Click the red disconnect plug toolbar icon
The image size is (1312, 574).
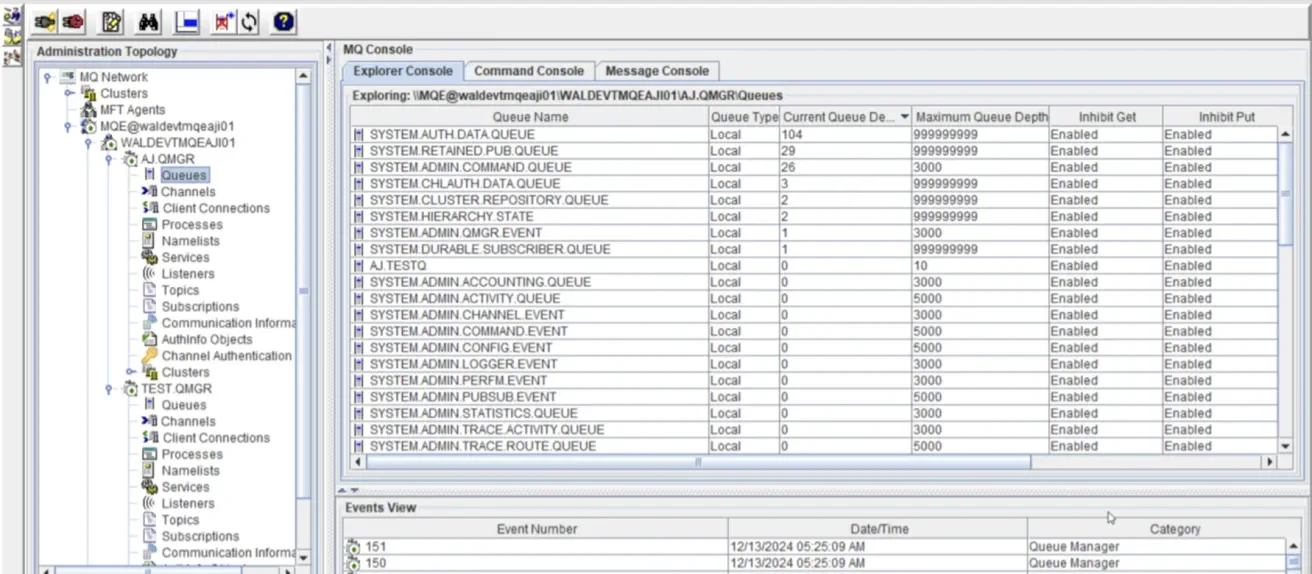[x=73, y=21]
